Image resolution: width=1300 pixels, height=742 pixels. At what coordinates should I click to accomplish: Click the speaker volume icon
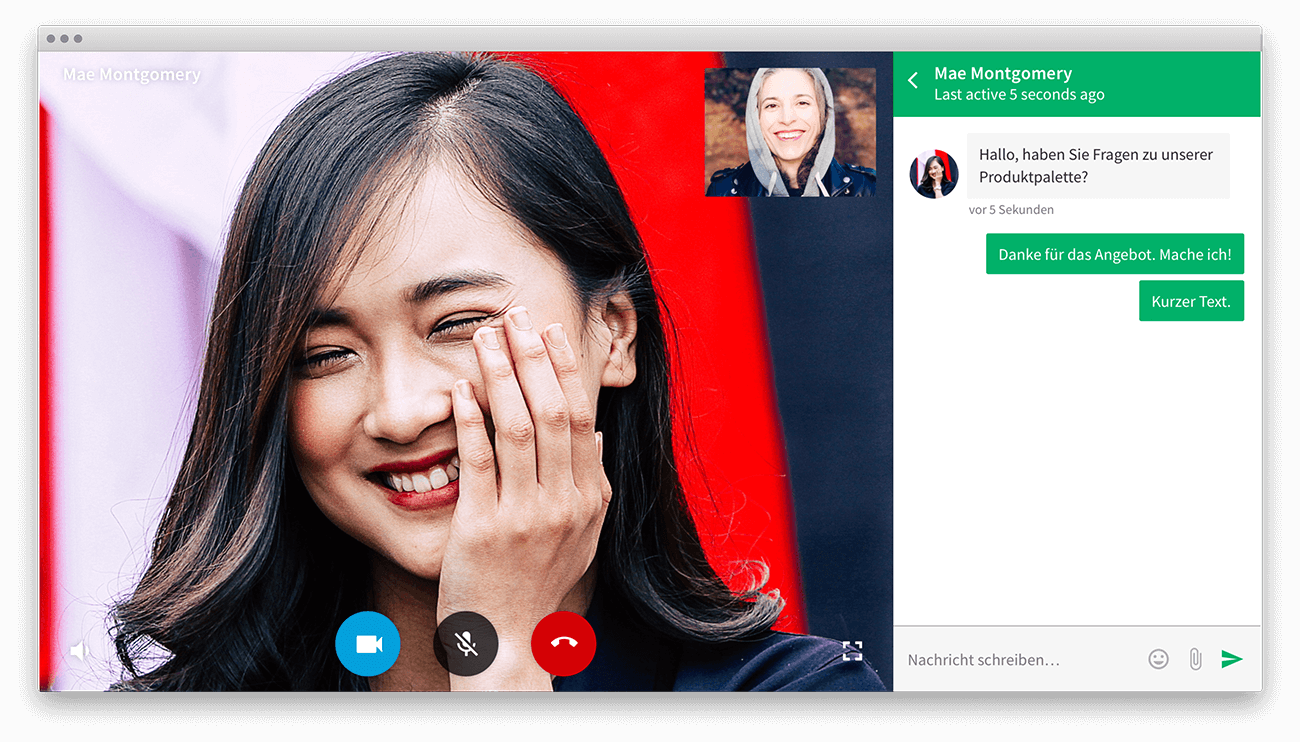tap(80, 652)
